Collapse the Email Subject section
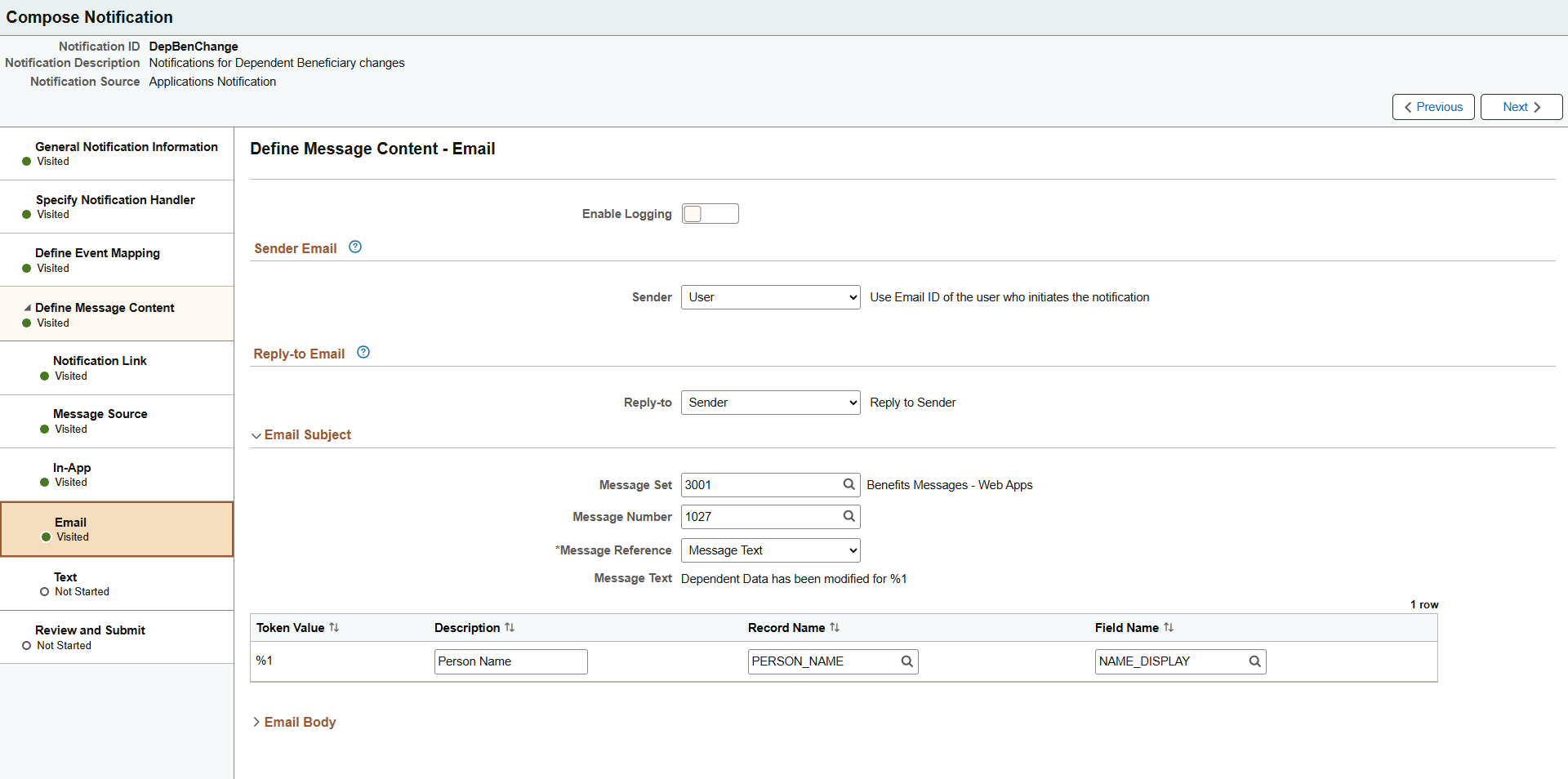The image size is (1568, 779). pos(256,435)
